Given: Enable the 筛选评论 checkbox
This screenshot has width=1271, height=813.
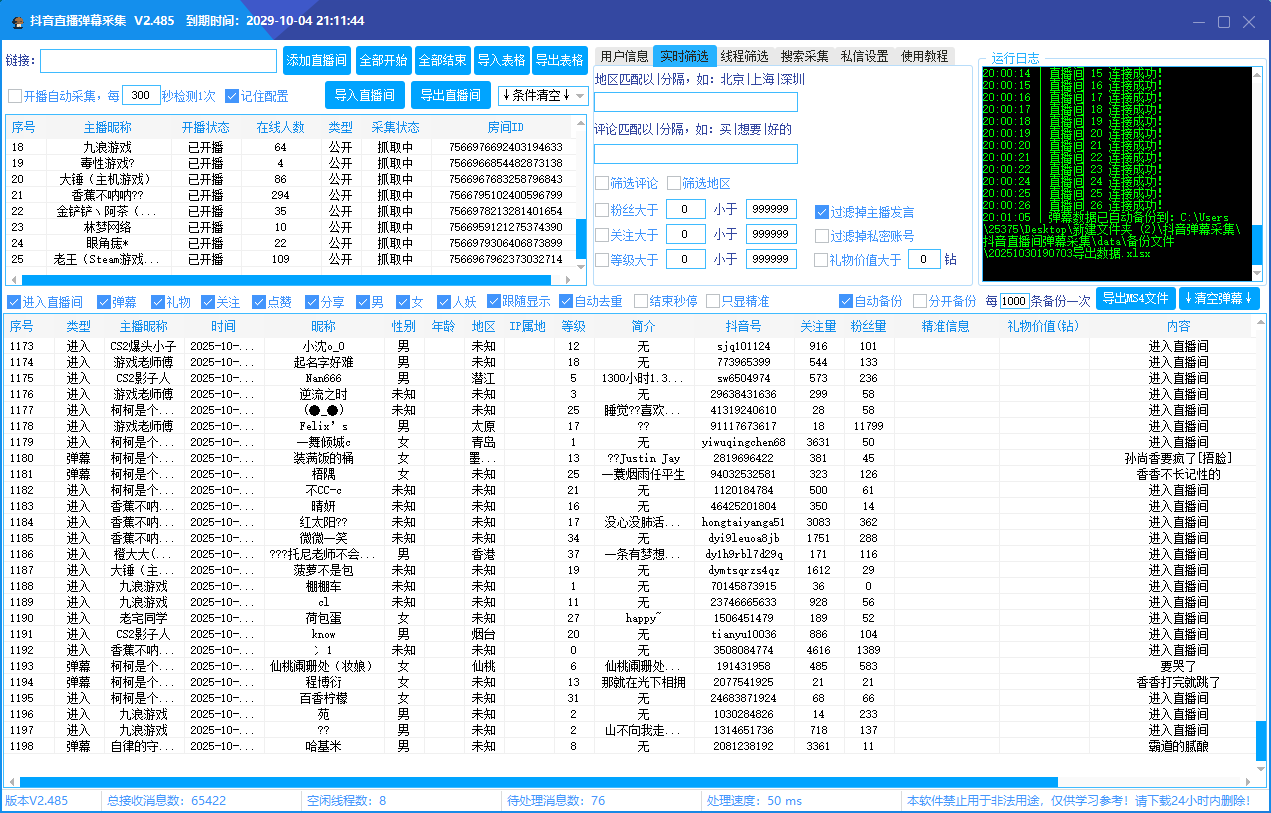Looking at the screenshot, I should pyautogui.click(x=602, y=184).
